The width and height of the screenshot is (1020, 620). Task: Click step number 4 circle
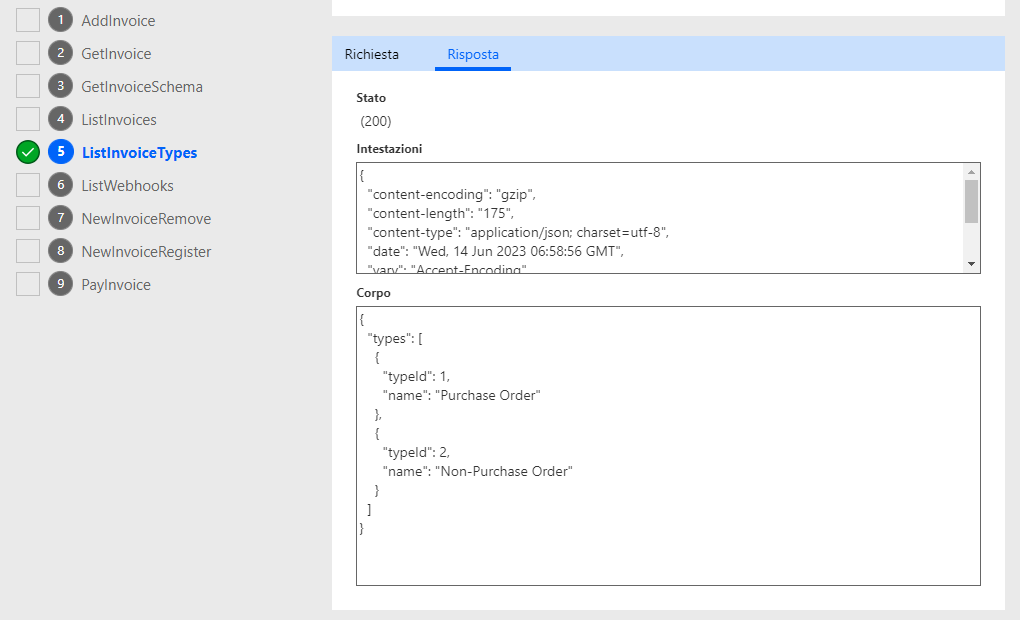pos(60,119)
